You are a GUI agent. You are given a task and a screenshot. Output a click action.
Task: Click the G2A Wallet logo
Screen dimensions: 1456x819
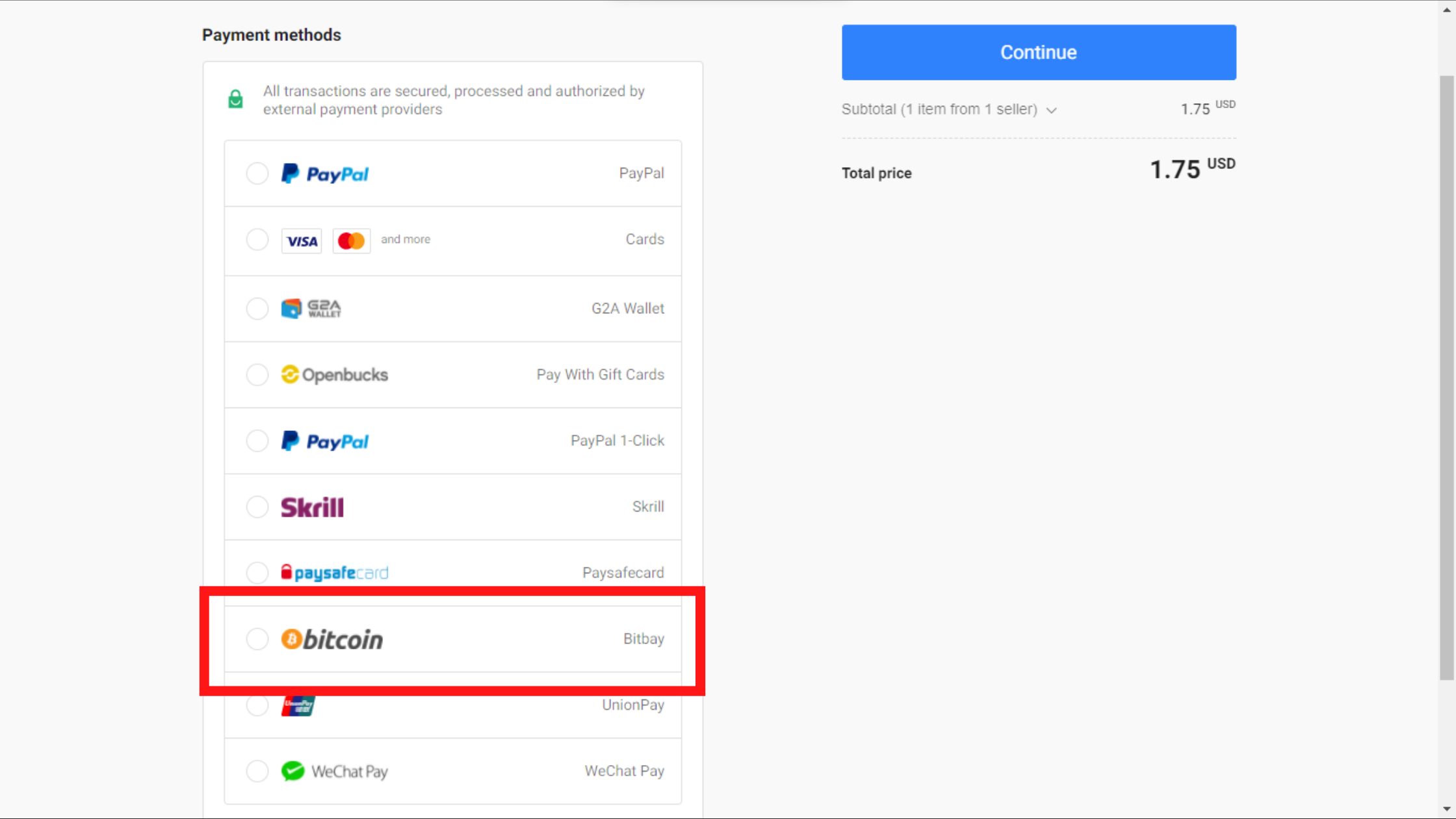tap(311, 308)
